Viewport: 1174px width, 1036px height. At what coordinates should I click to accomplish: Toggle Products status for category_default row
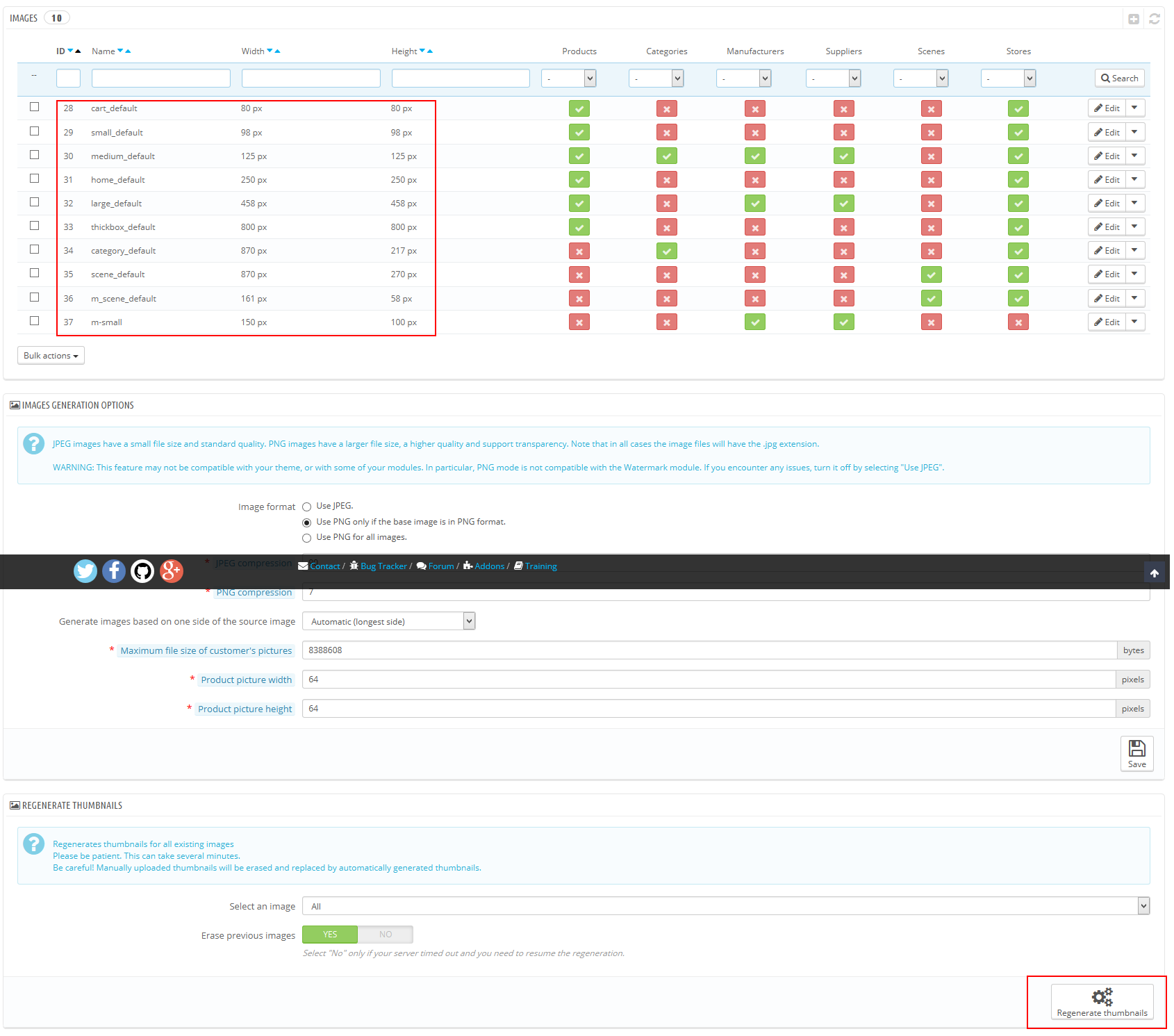coord(579,251)
